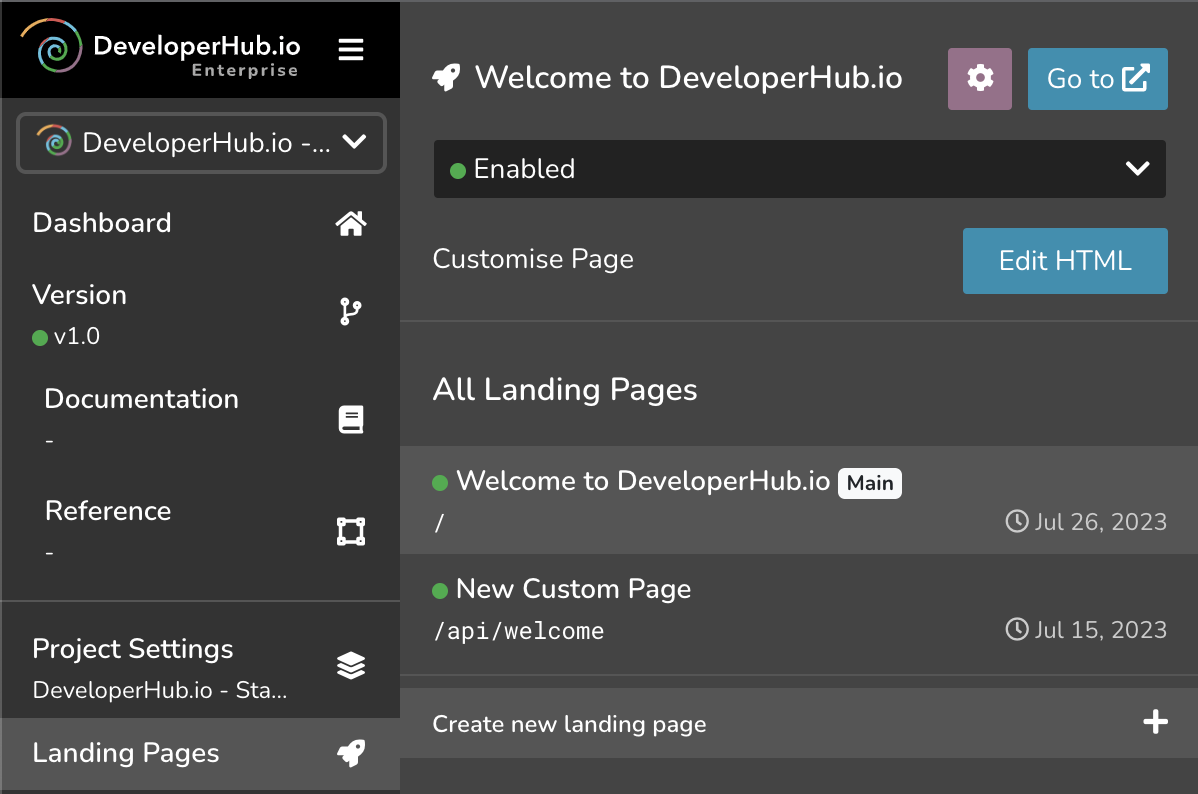This screenshot has height=794, width=1198.
Task: Open page settings with gear button
Action: [979, 79]
